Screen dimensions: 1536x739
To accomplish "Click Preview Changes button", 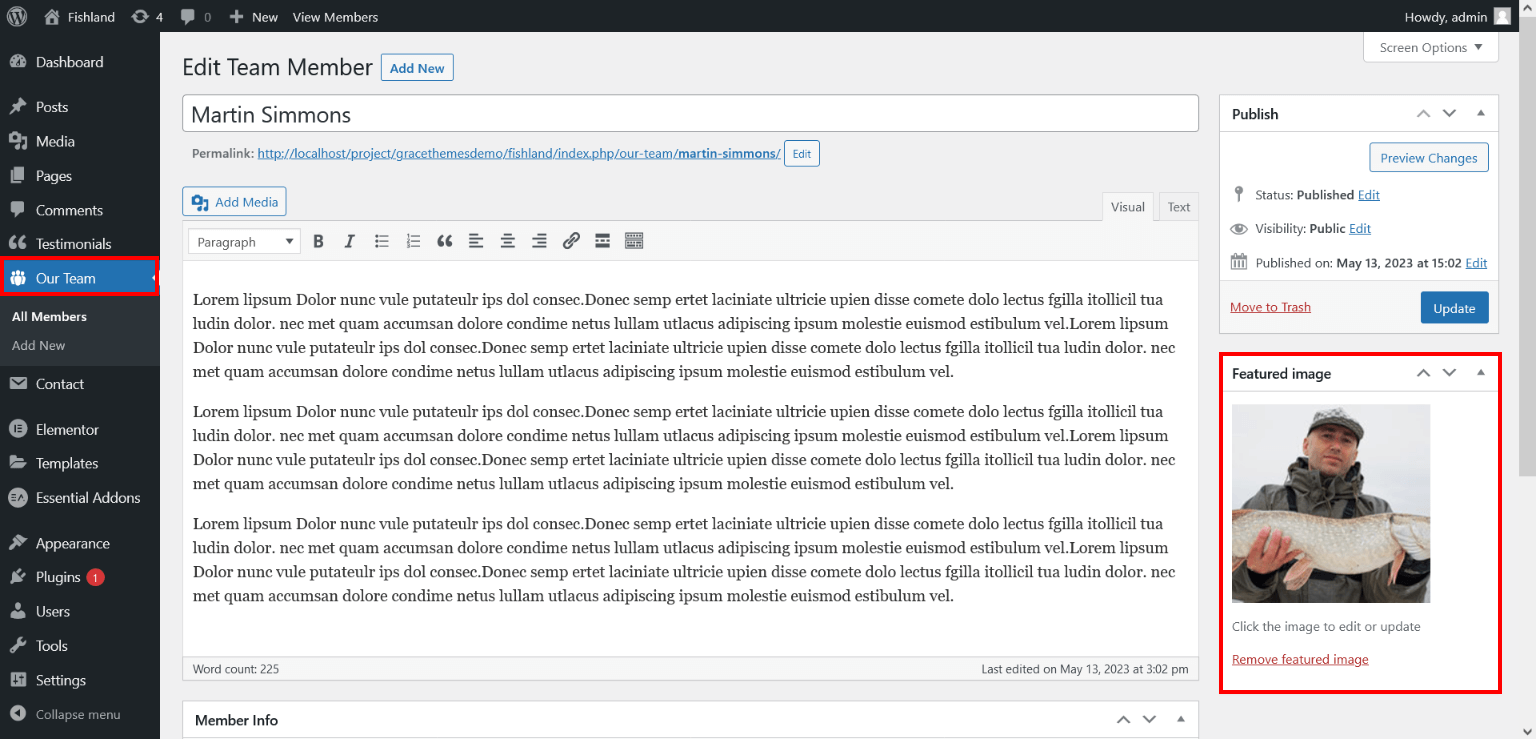I will [1429, 158].
